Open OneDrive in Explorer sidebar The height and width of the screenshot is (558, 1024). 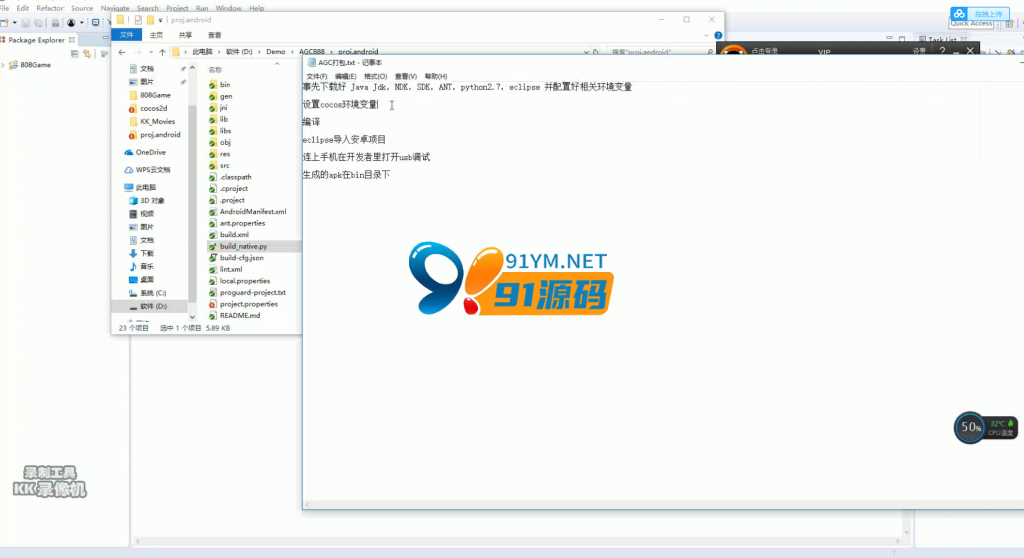pos(150,152)
